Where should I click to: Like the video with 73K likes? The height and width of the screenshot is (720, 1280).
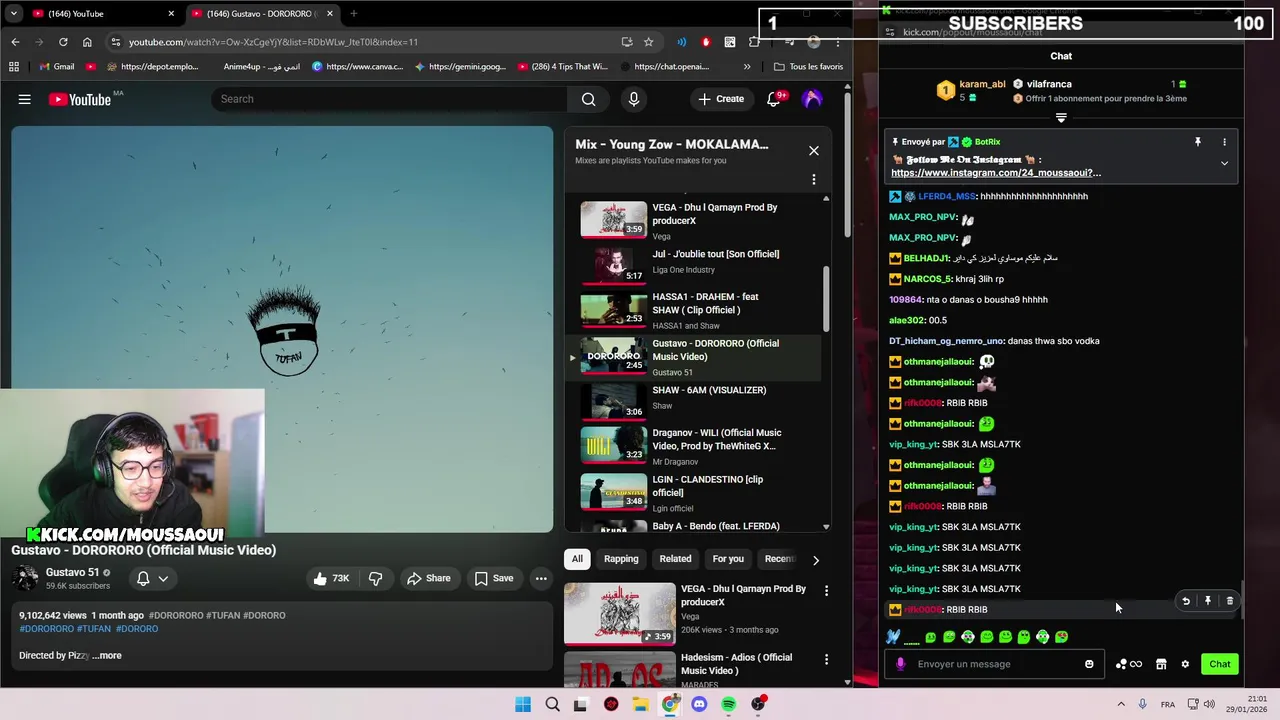pos(331,578)
